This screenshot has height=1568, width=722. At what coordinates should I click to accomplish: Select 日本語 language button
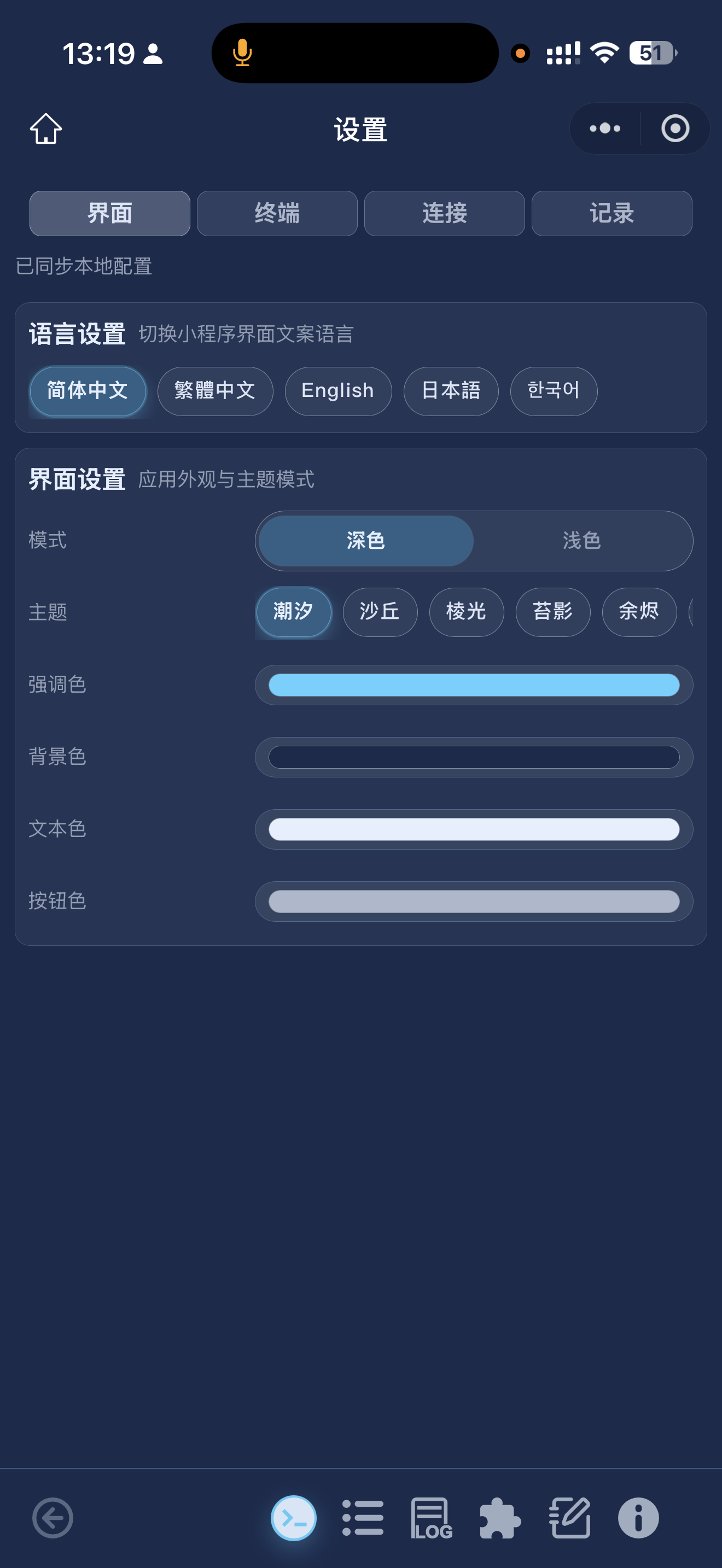pyautogui.click(x=451, y=391)
